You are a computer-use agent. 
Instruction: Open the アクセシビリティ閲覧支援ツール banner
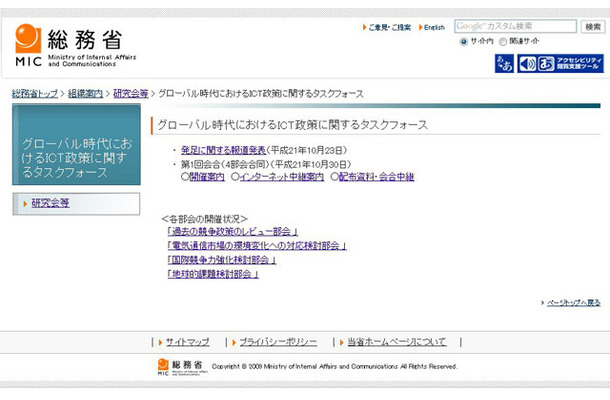click(x=560, y=63)
